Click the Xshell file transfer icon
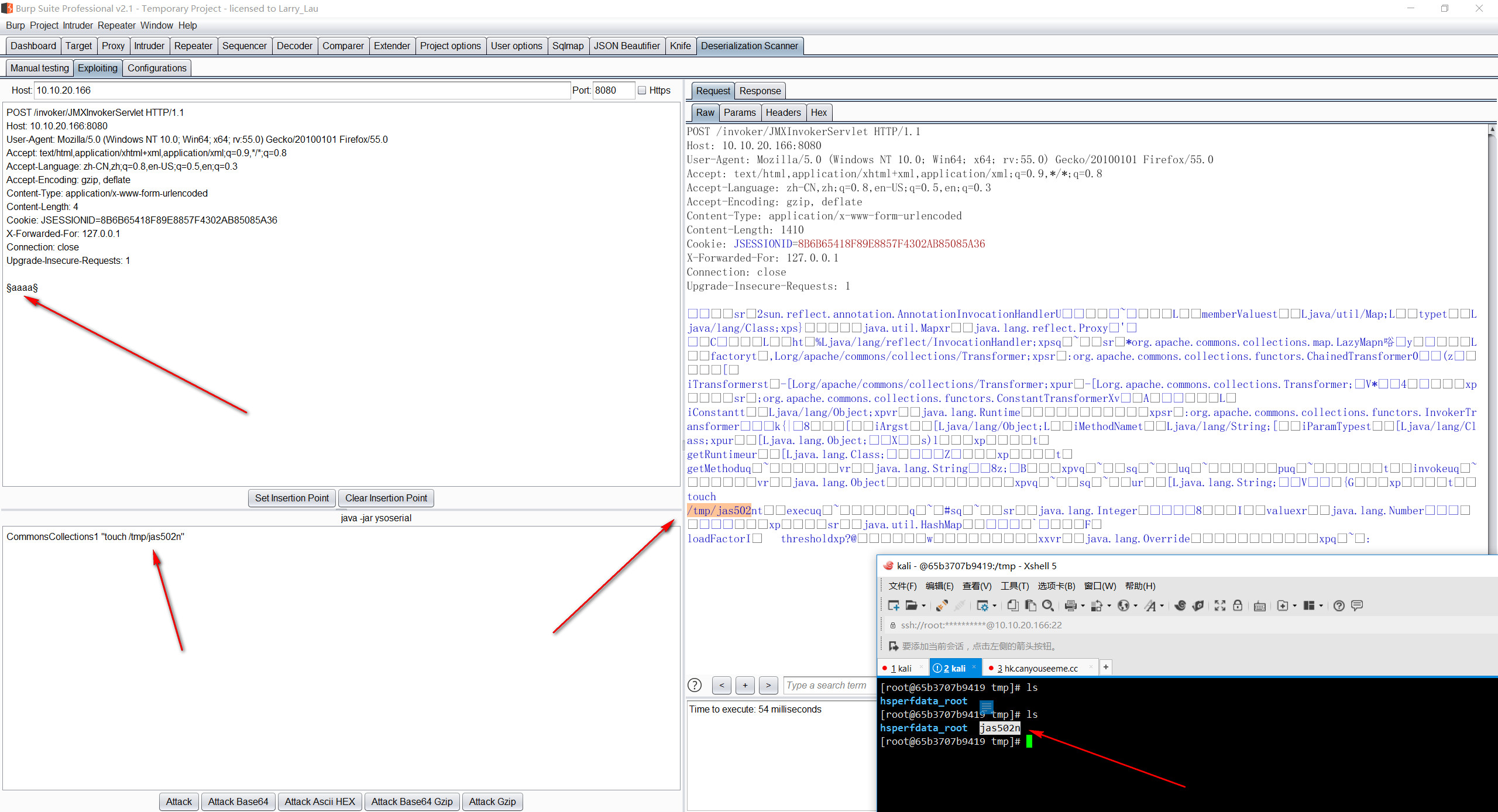The image size is (1498, 812). (1097, 605)
